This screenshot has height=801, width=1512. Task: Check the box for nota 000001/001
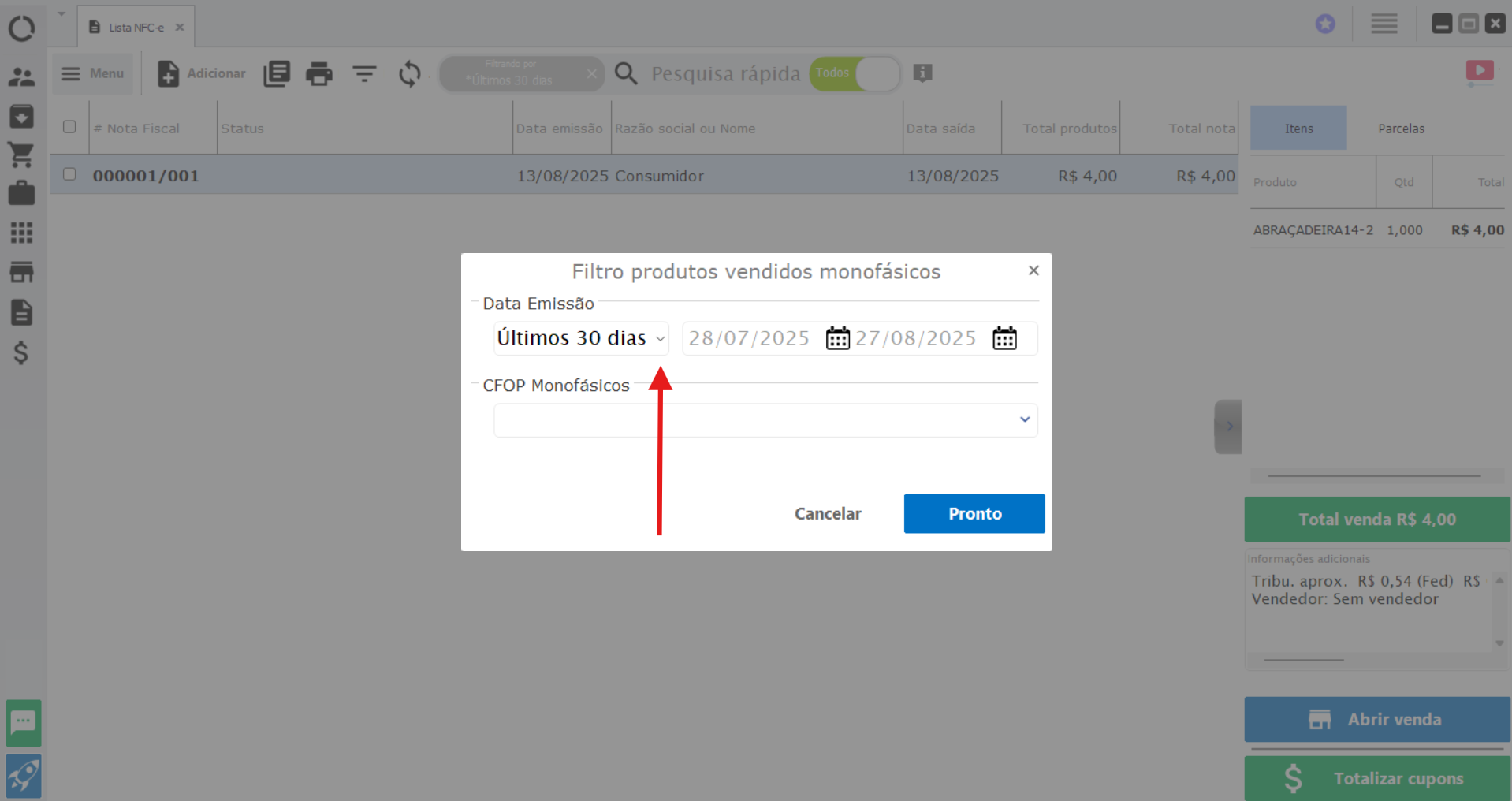[69, 174]
